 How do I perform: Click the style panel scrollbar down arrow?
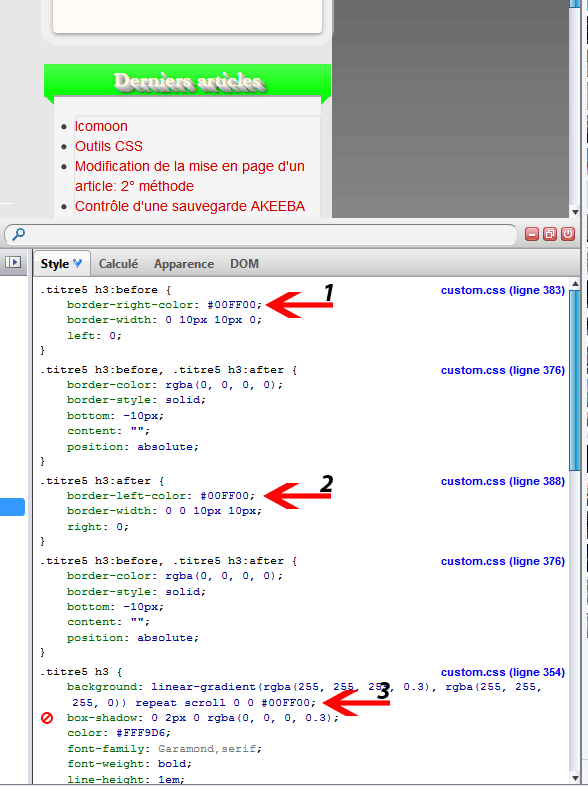click(575, 778)
